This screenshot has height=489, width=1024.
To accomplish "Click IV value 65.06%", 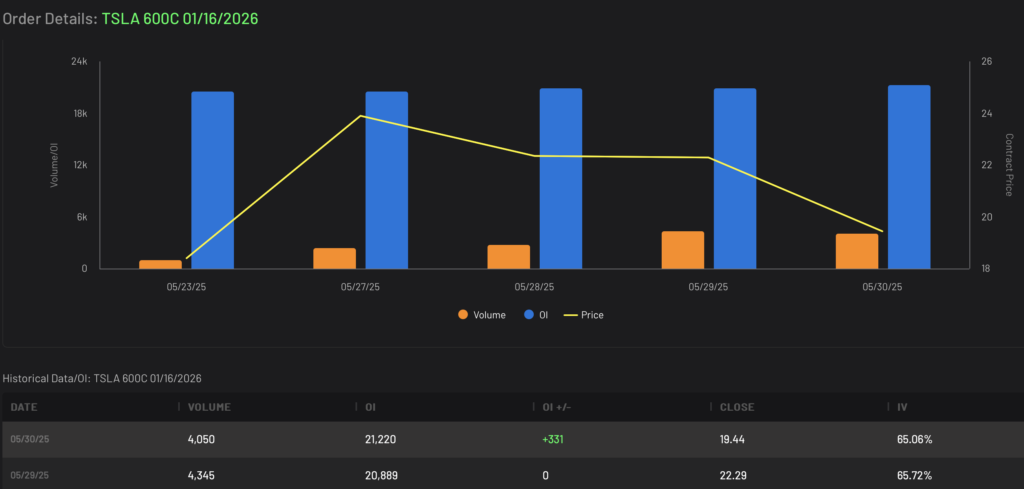I will click(x=914, y=439).
